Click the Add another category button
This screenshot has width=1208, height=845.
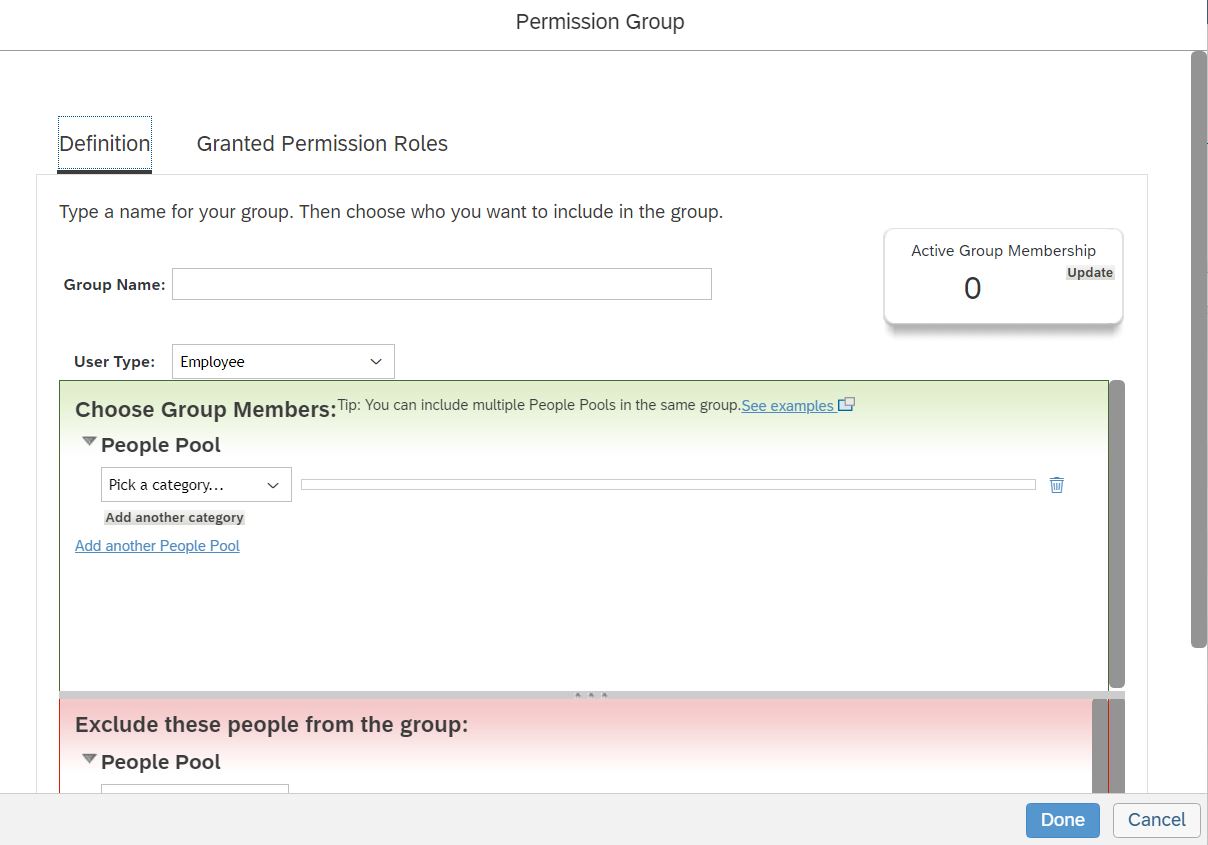click(x=174, y=517)
